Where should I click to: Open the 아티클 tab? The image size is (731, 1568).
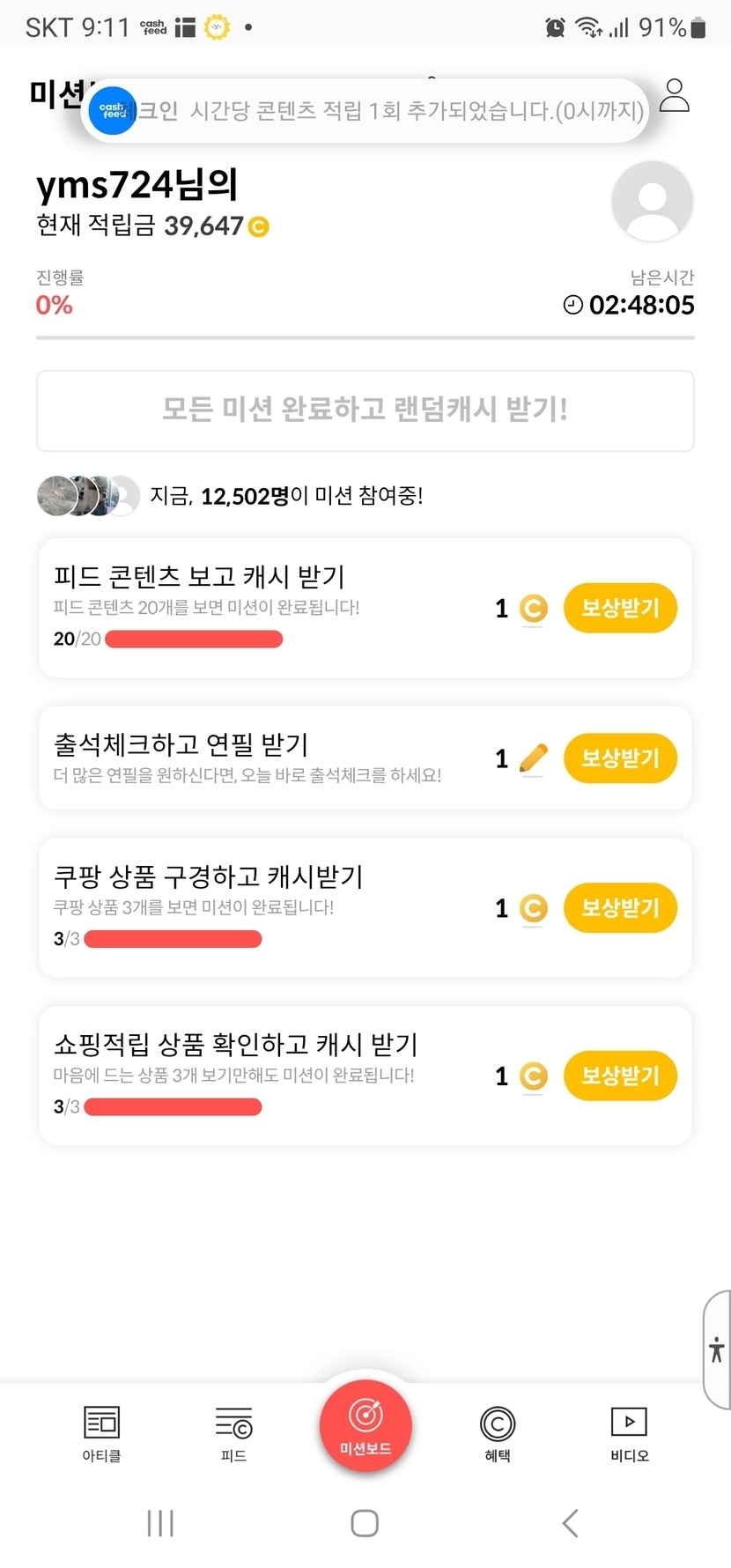click(101, 1433)
